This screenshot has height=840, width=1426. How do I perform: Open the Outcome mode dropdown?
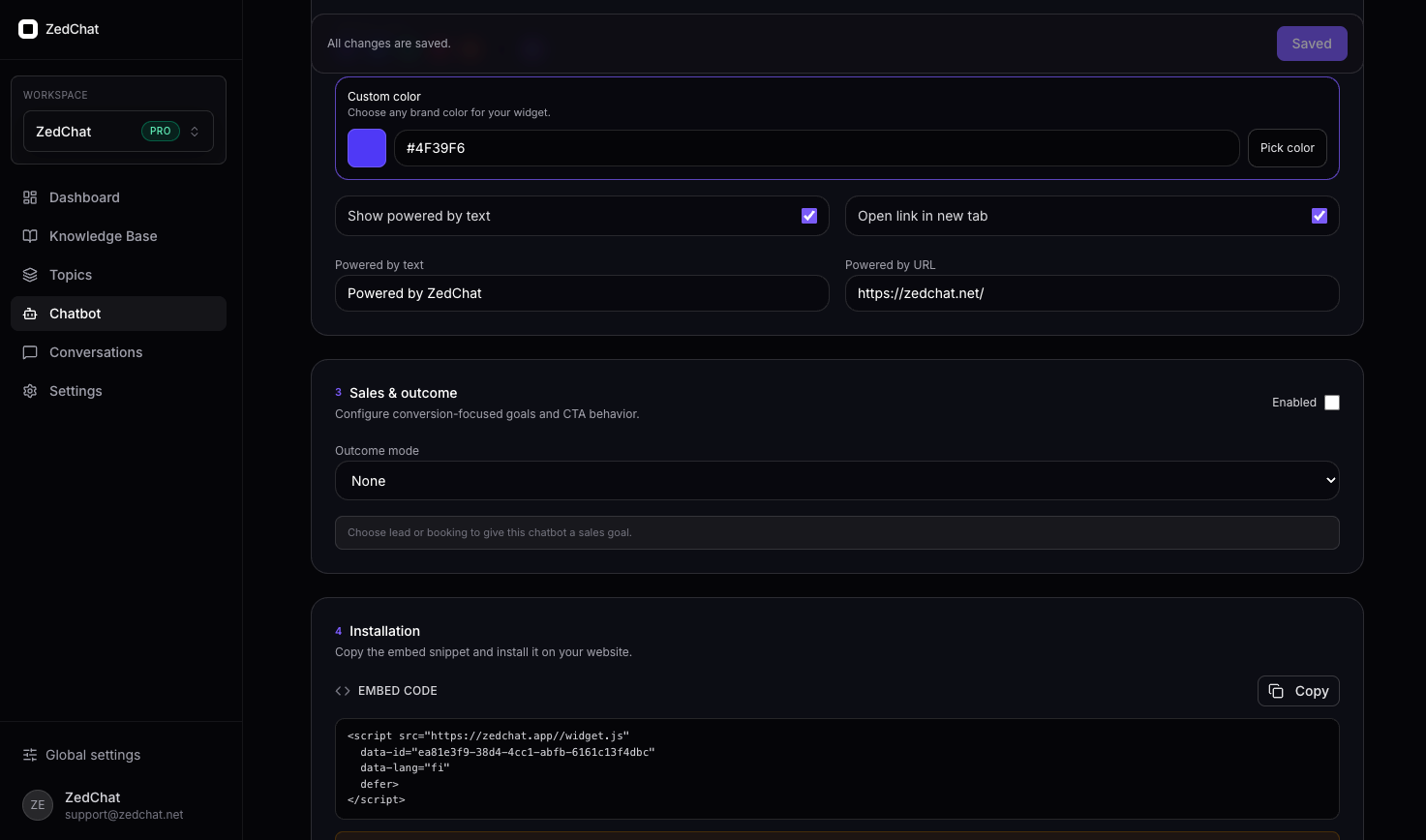point(836,480)
